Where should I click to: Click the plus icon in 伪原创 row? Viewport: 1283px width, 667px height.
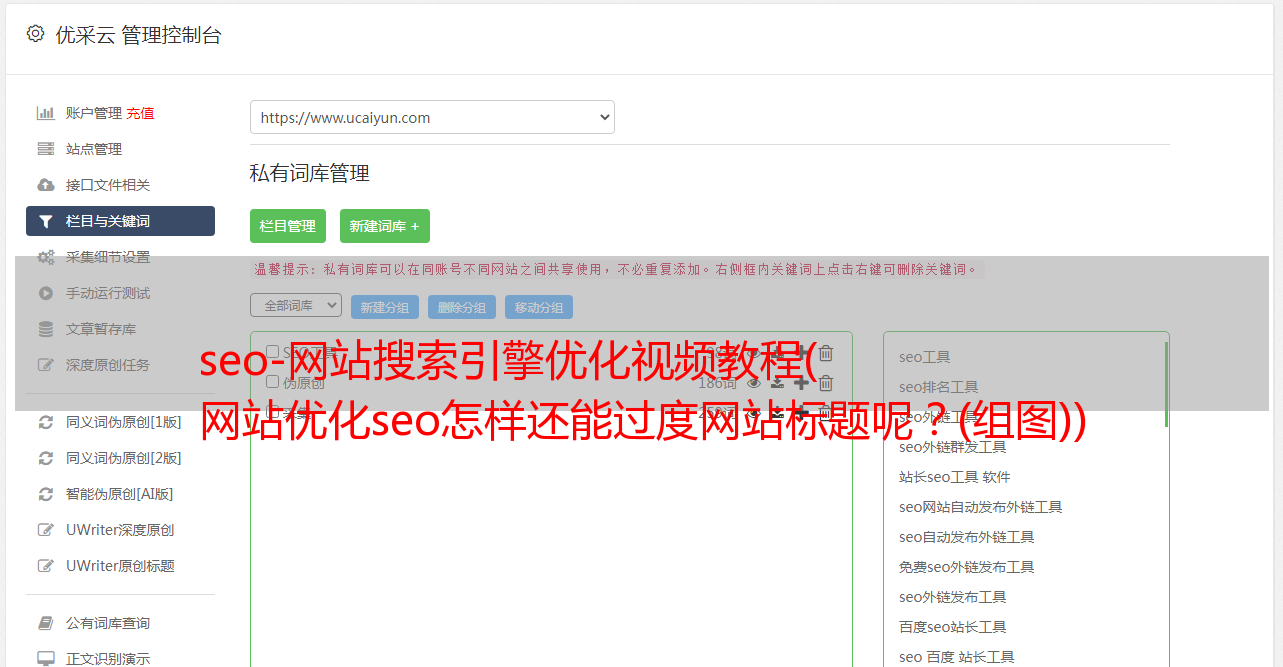801,382
